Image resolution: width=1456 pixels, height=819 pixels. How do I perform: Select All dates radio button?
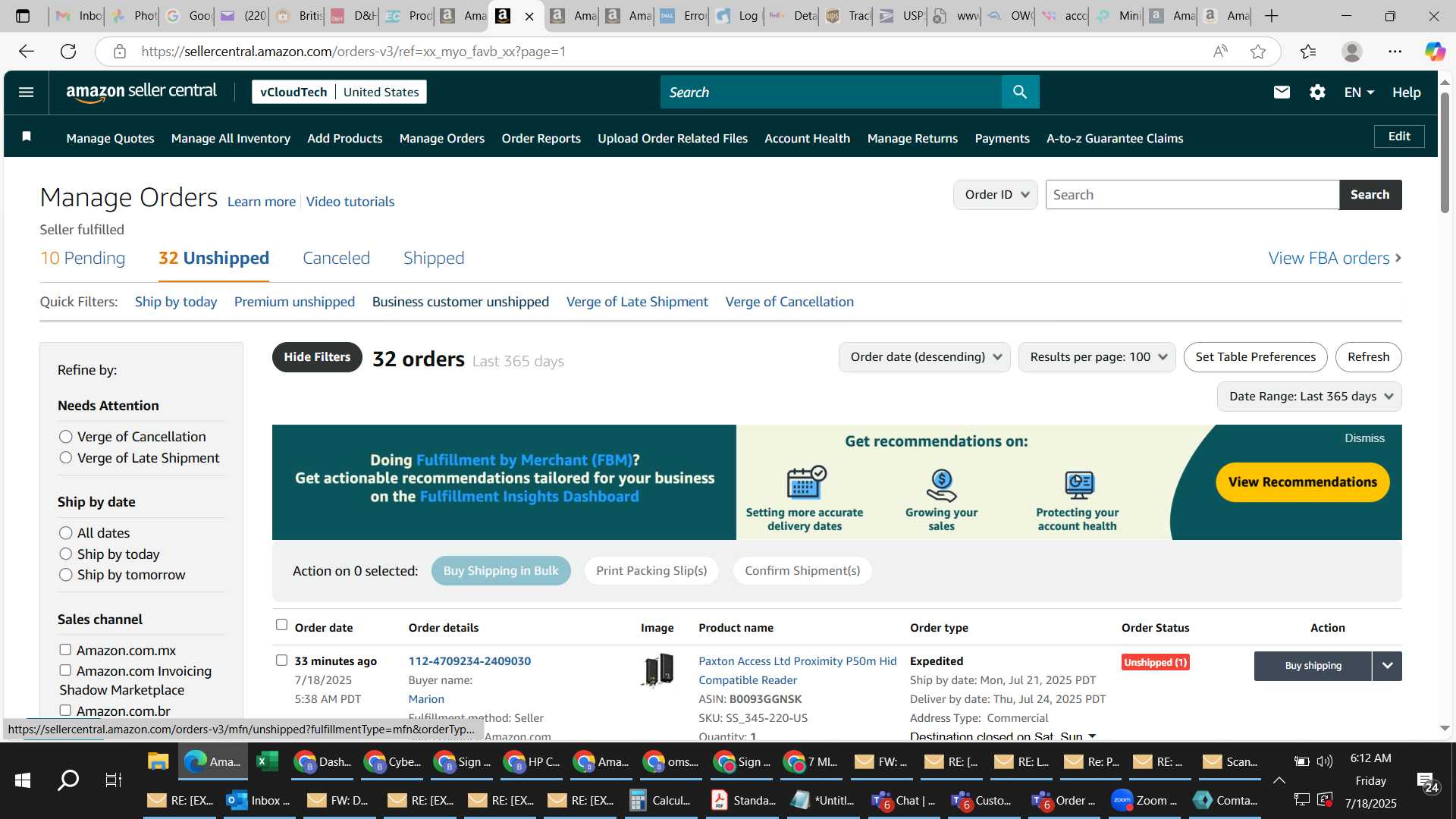pyautogui.click(x=66, y=533)
